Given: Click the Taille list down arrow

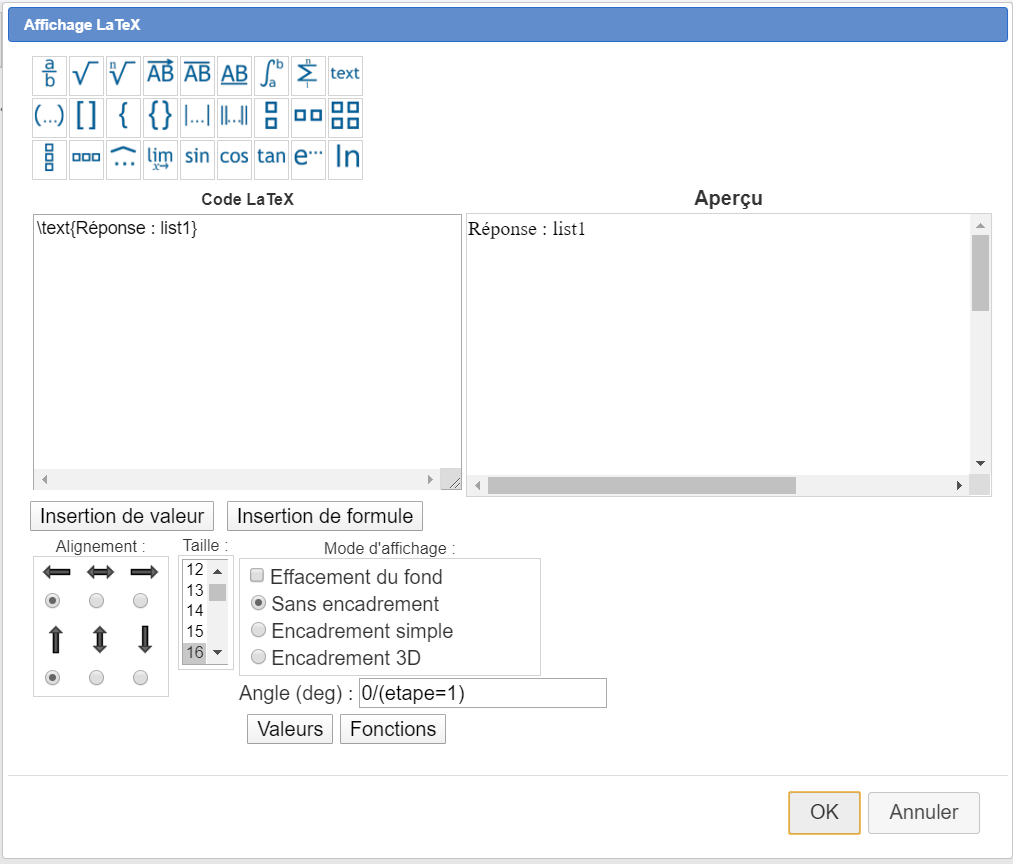Looking at the screenshot, I should 217,653.
